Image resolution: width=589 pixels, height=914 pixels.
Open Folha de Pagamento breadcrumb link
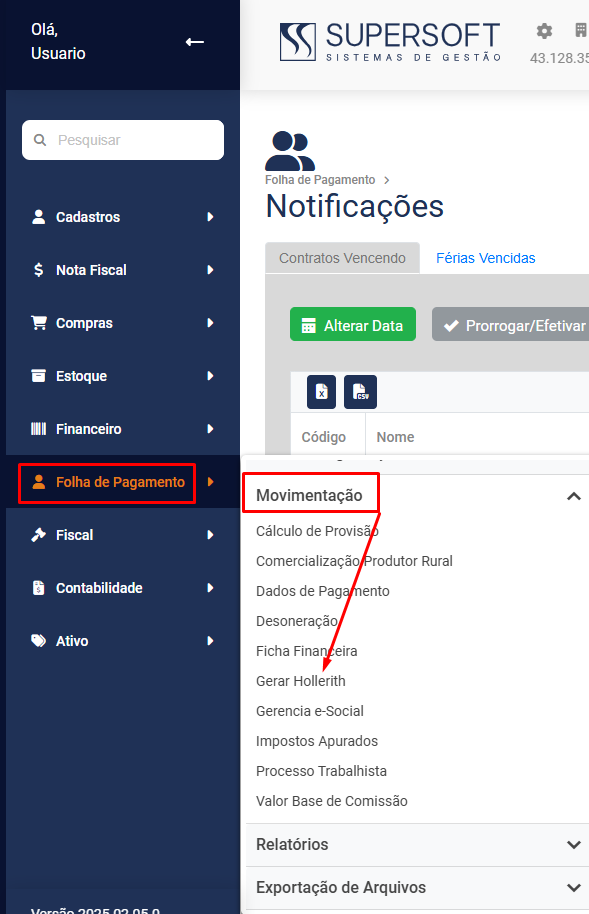[320, 180]
